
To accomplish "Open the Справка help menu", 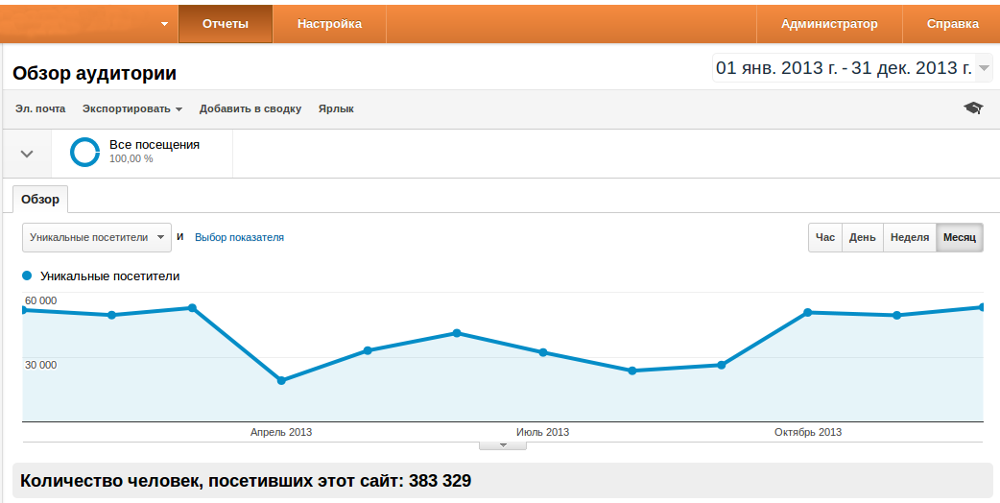I will click(952, 24).
